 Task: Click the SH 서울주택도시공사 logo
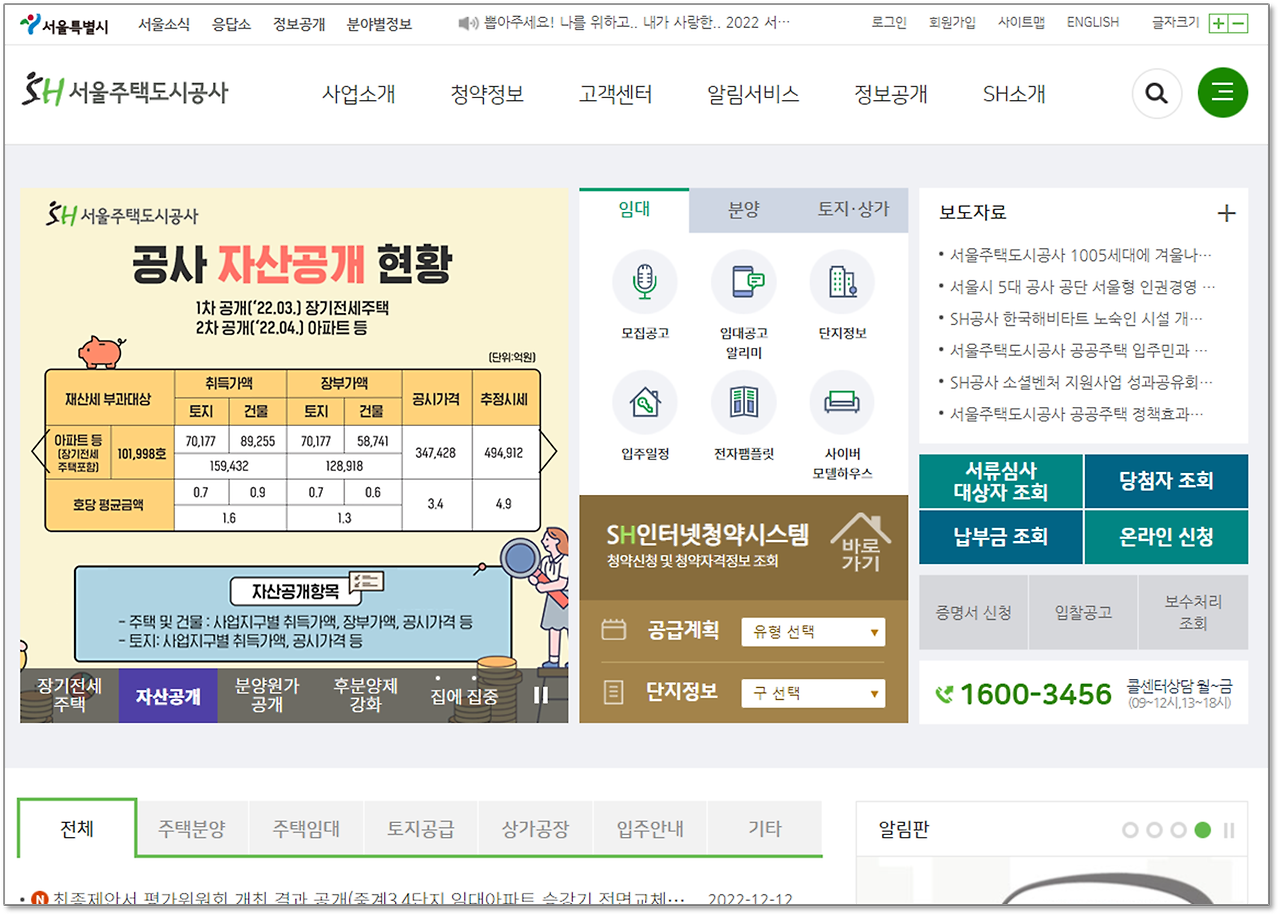125,92
